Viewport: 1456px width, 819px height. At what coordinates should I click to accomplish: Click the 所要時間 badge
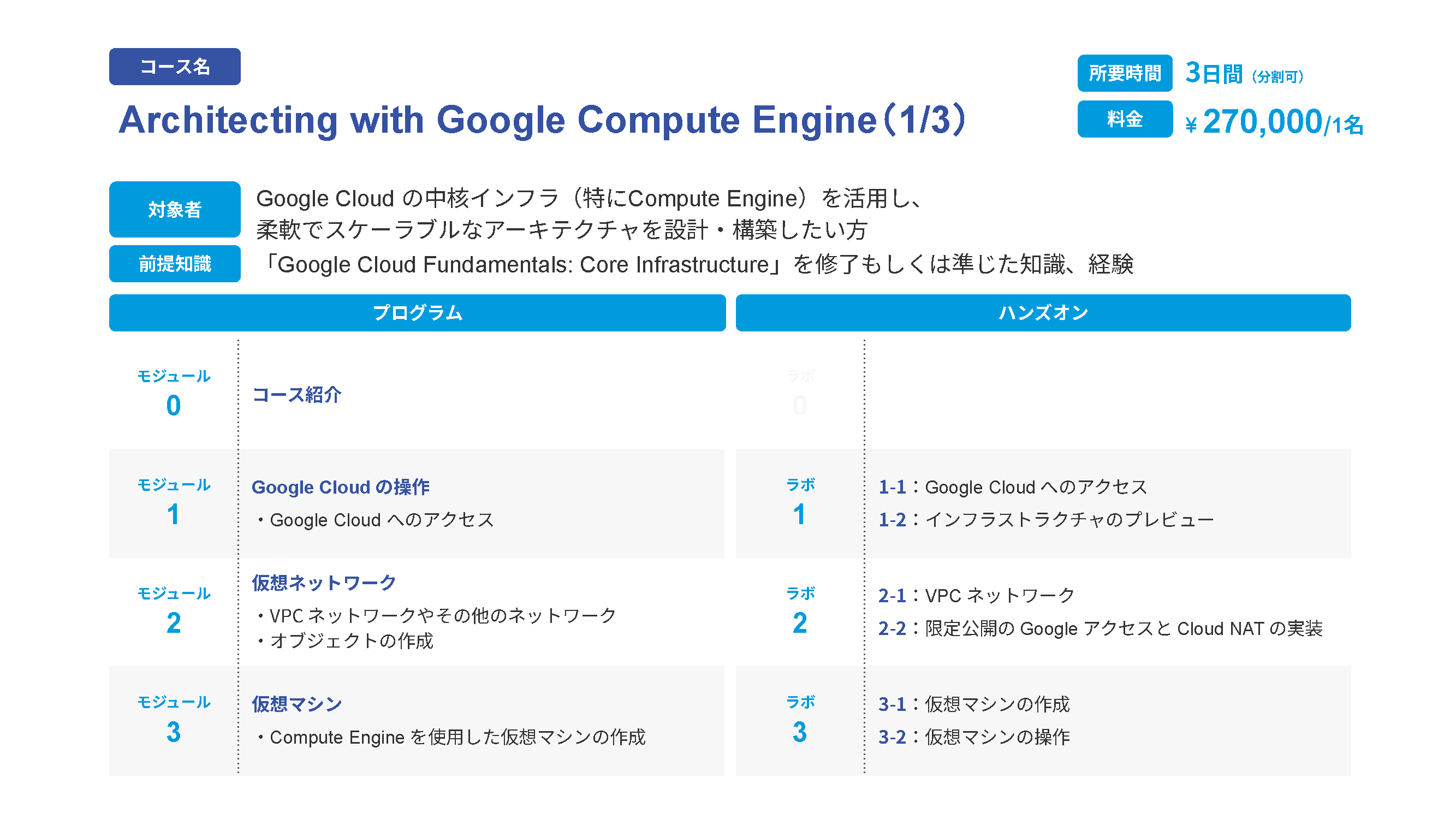tap(1124, 74)
